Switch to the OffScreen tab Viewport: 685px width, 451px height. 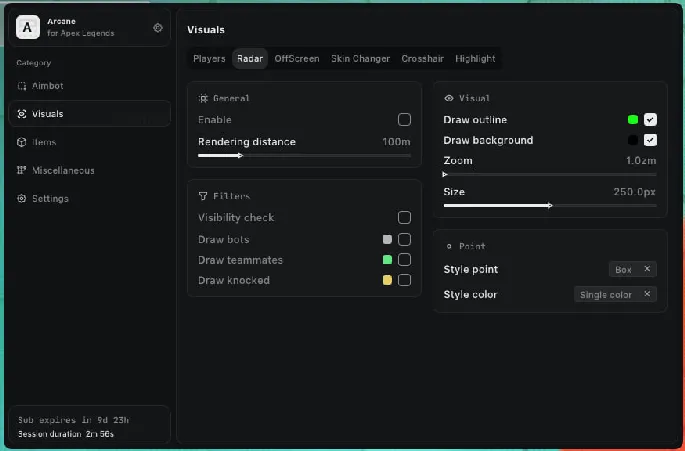coord(297,59)
